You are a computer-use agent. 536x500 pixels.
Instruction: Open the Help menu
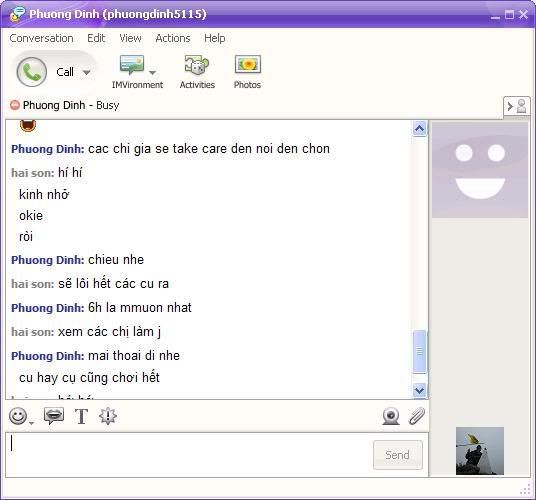pyautogui.click(x=215, y=38)
